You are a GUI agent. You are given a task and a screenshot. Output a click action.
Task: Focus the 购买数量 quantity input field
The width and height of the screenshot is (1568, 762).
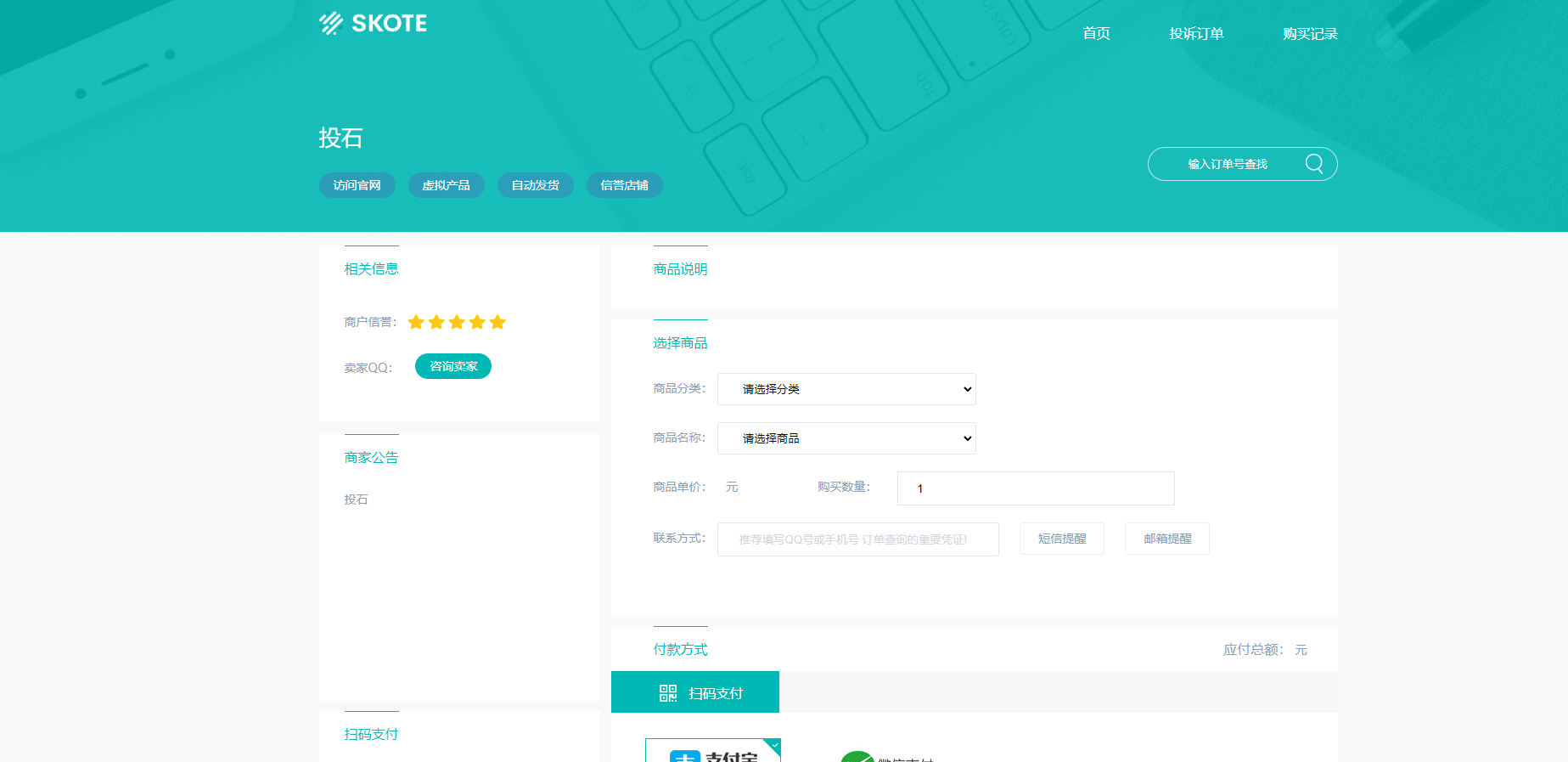click(1035, 488)
